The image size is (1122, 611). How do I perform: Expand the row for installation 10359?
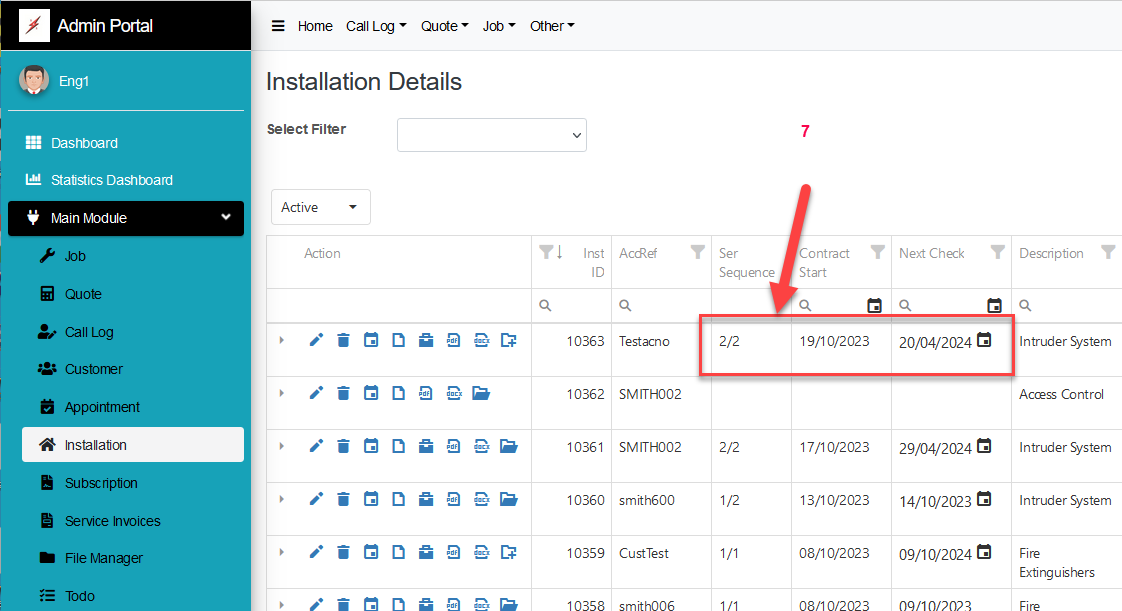pyautogui.click(x=282, y=552)
